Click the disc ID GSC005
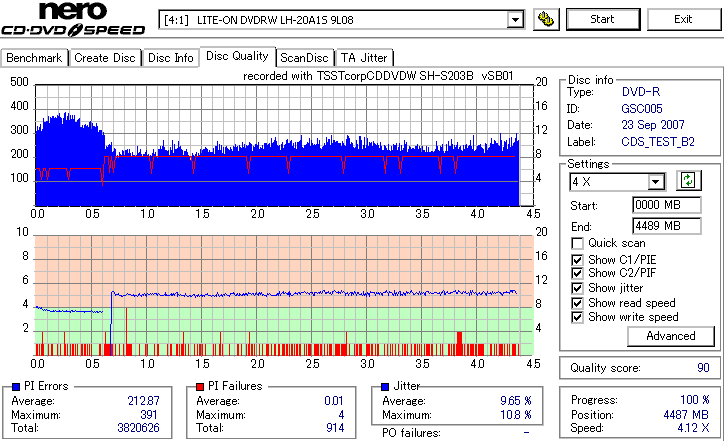 (642, 109)
